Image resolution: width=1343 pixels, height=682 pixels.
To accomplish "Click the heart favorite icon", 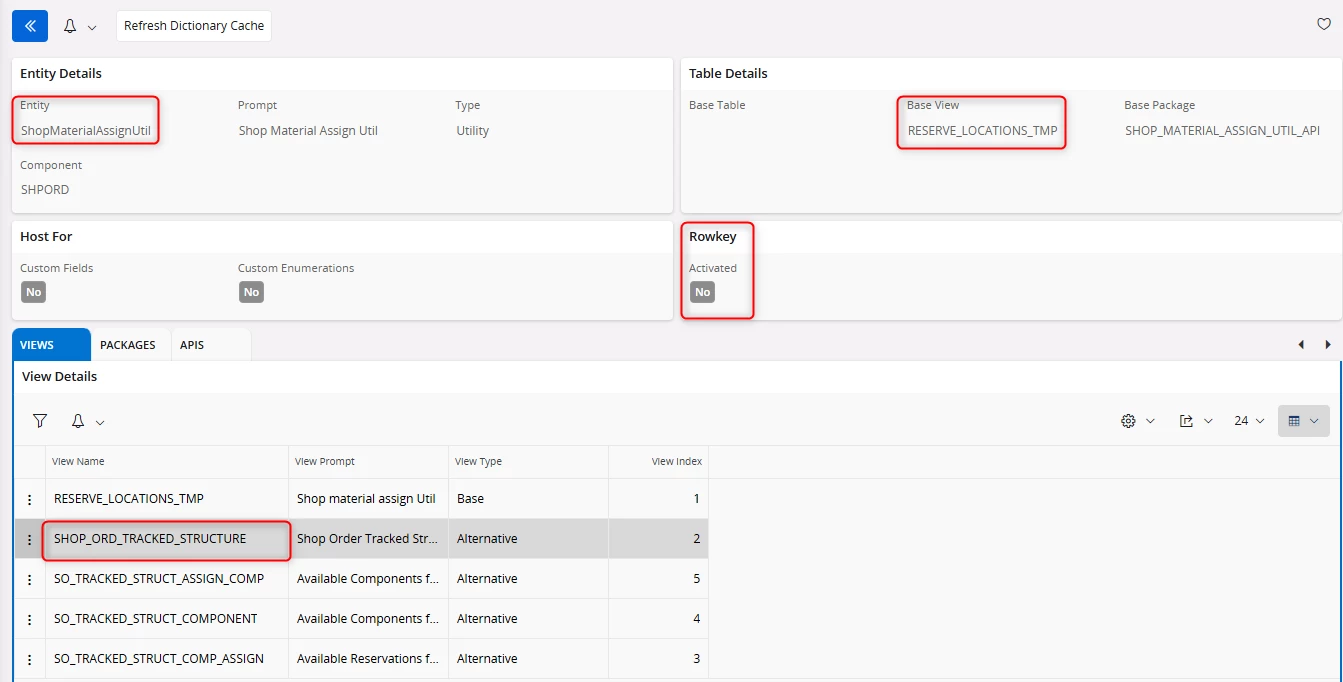I will 1323,25.
